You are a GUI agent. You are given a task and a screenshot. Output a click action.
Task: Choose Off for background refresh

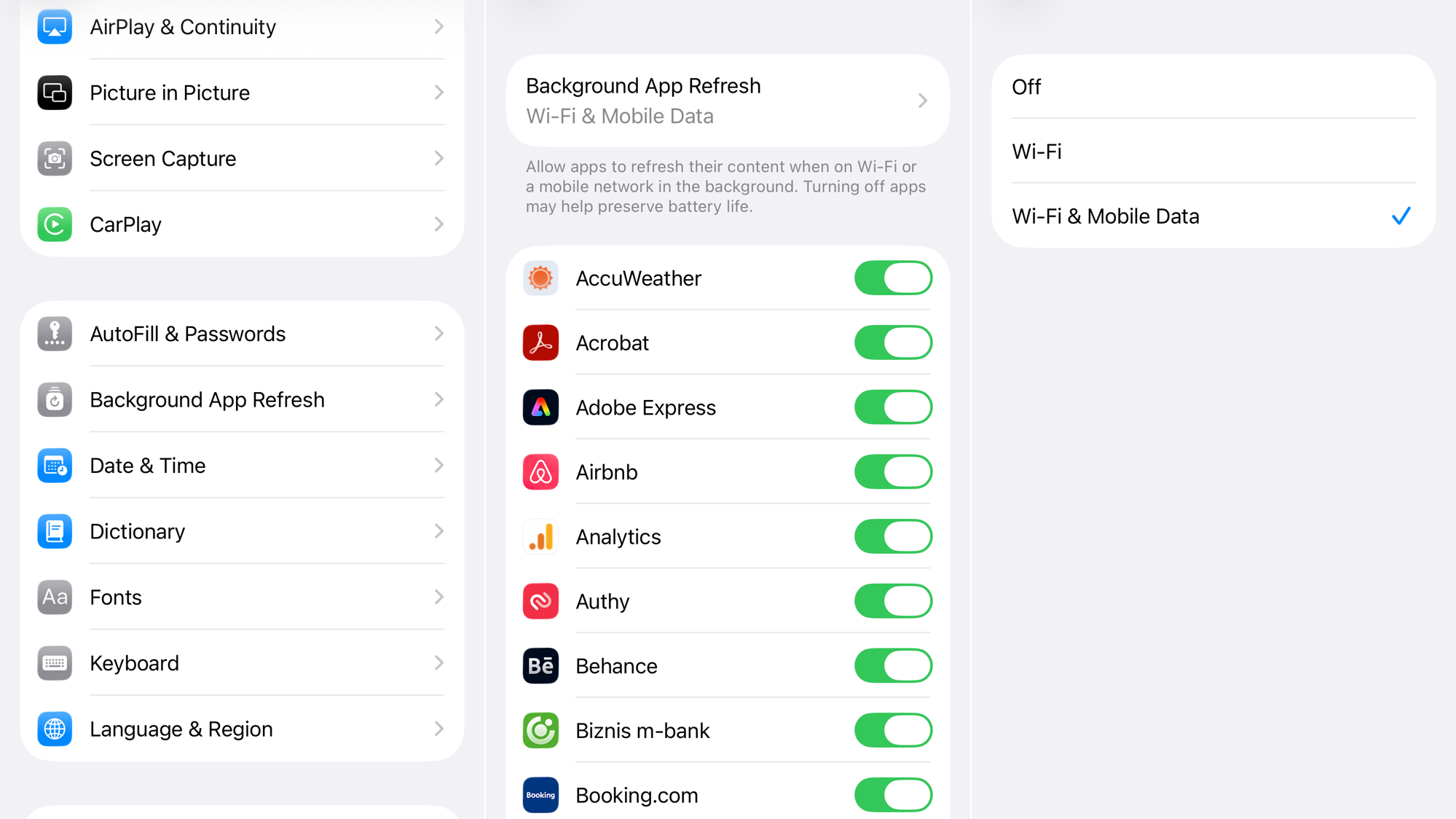pos(1212,87)
